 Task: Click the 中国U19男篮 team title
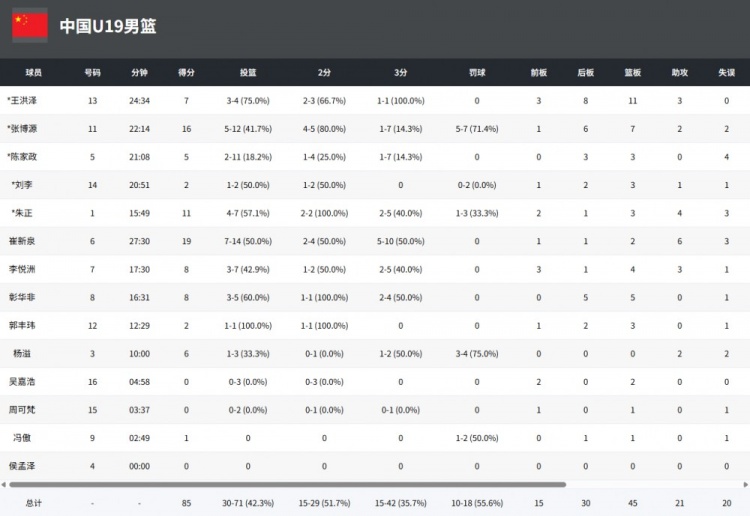tap(107, 26)
